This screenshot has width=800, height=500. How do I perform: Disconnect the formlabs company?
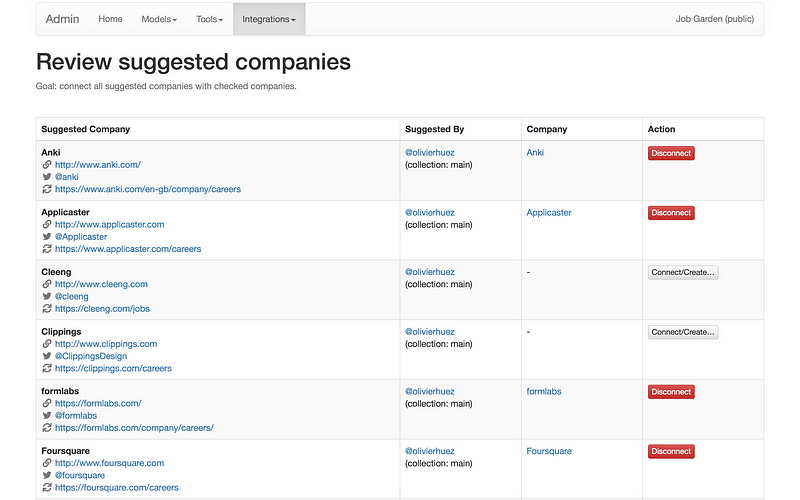tap(671, 392)
